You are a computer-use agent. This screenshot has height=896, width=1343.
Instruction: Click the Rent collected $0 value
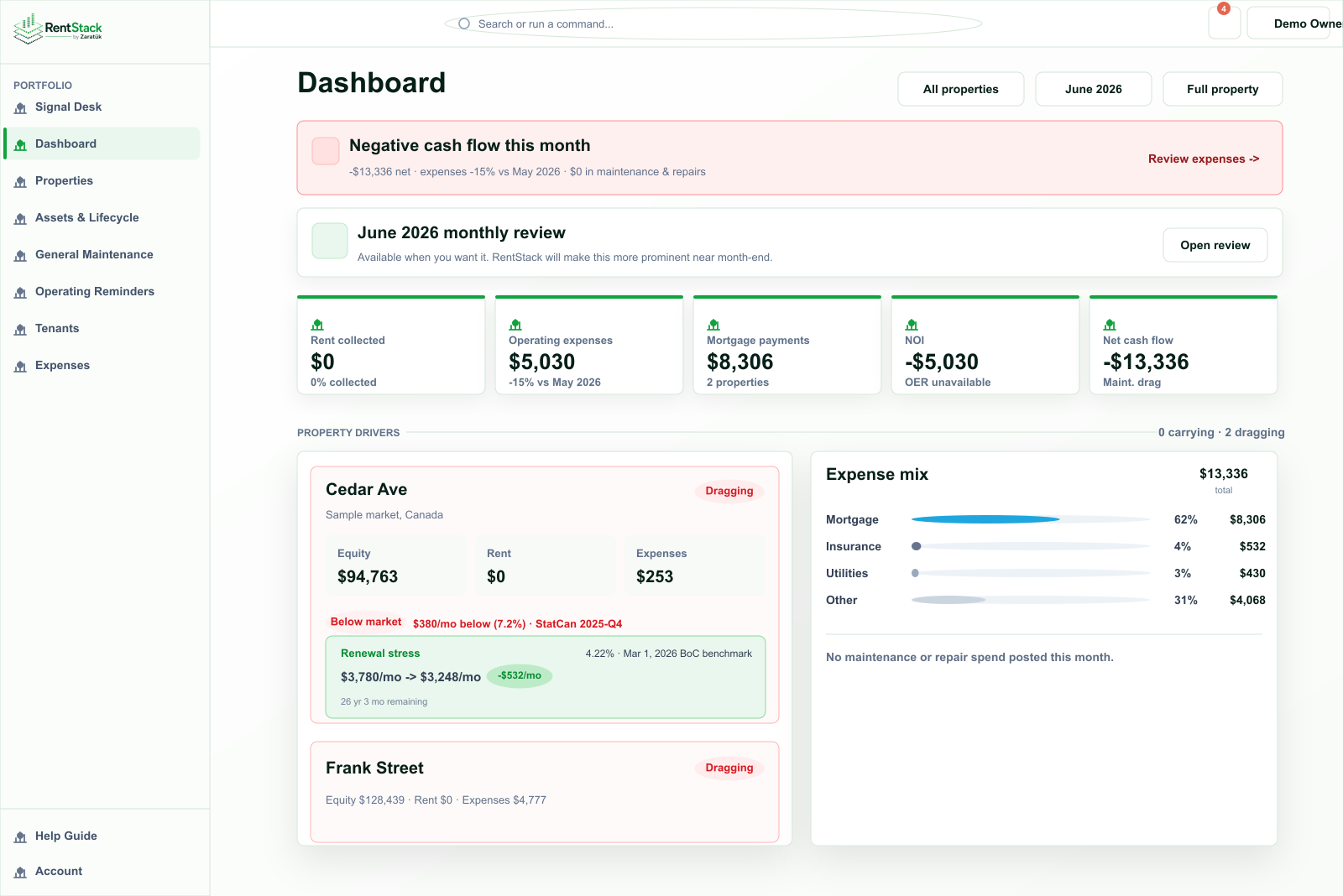322,362
